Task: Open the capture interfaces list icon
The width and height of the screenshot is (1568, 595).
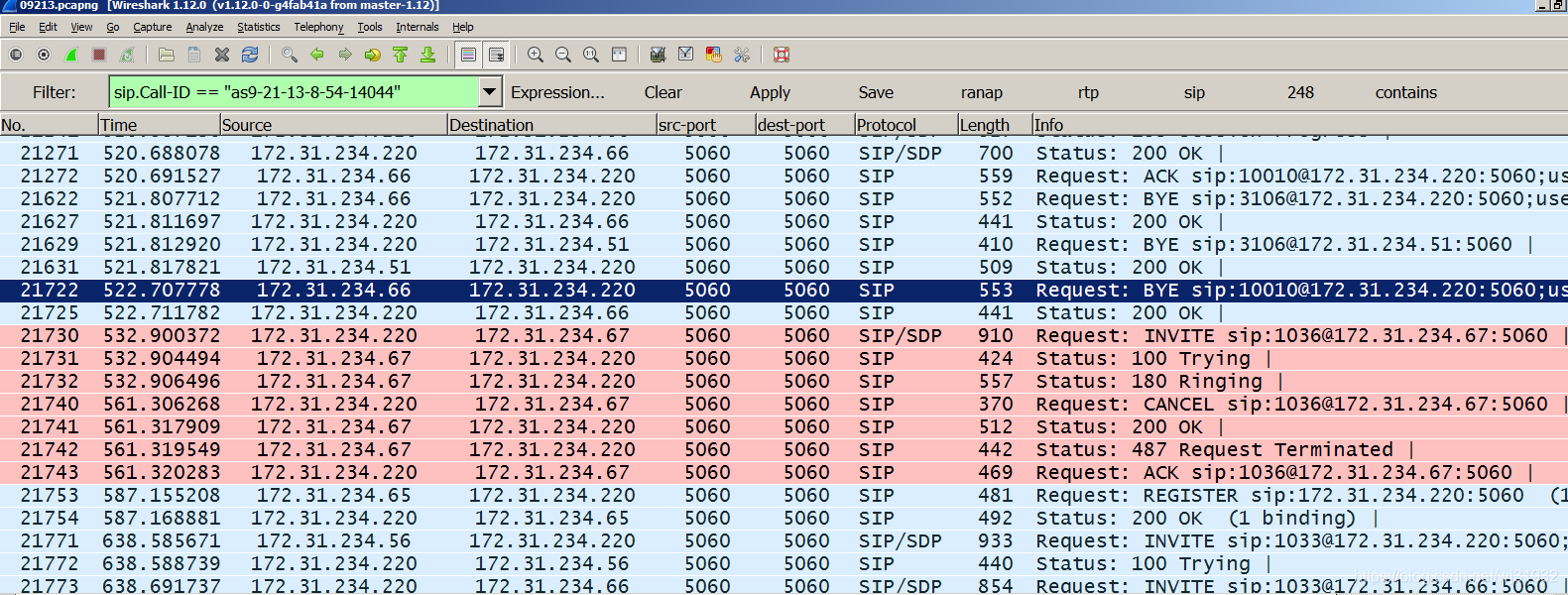Action: [x=16, y=55]
